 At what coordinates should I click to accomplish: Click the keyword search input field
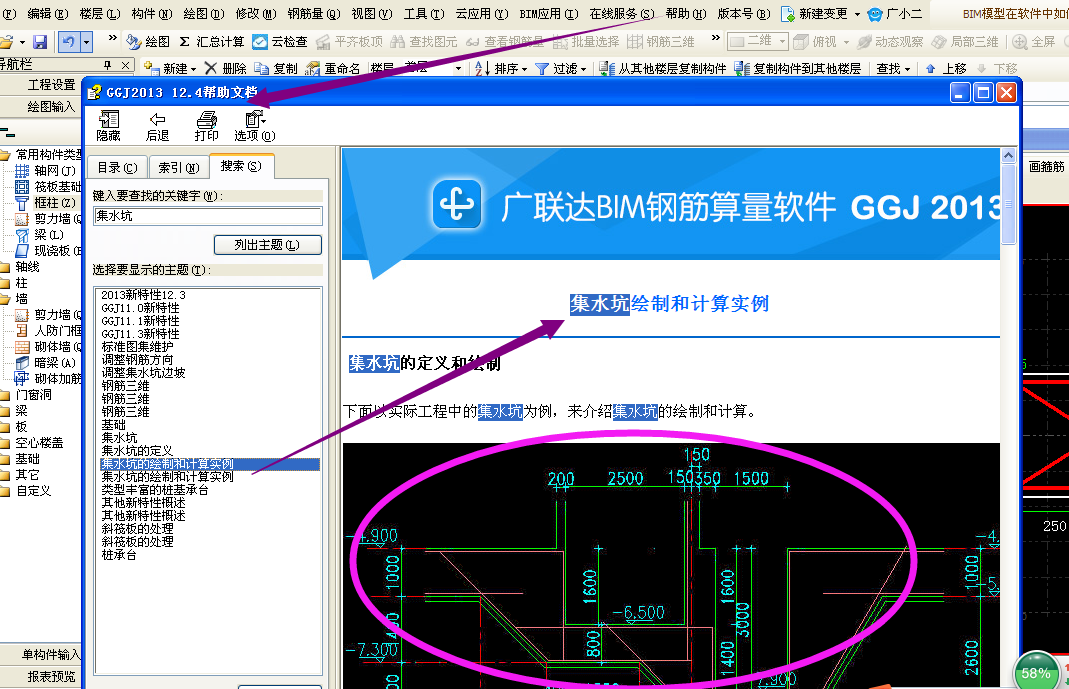click(207, 216)
